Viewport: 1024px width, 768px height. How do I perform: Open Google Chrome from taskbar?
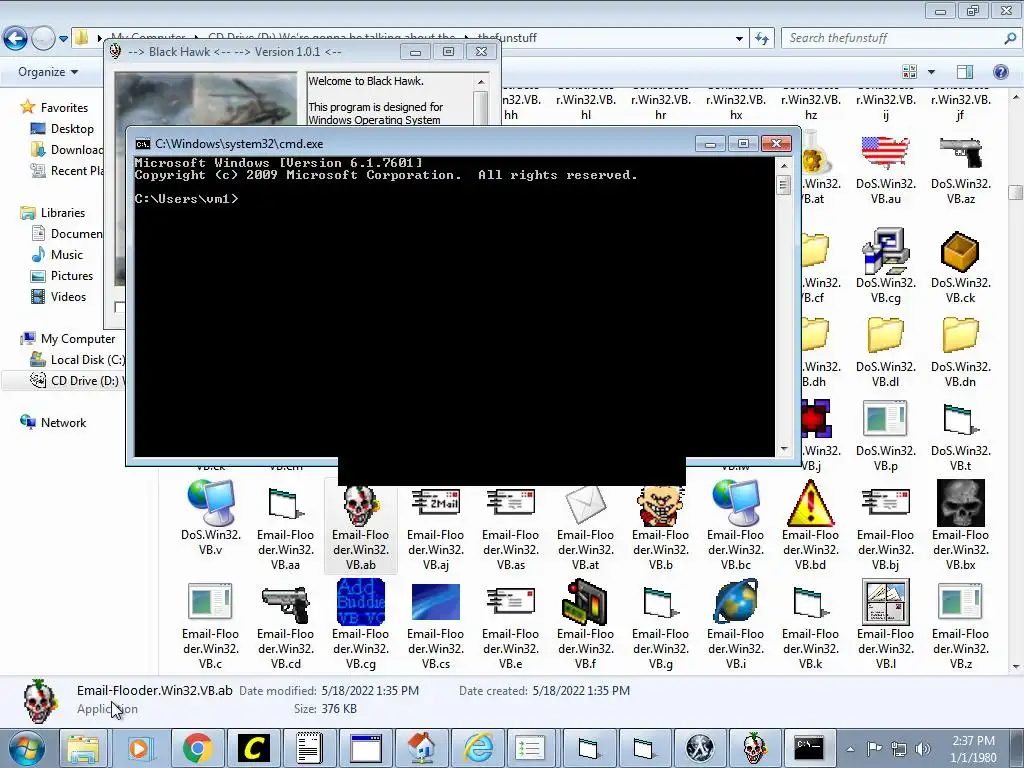coord(197,748)
